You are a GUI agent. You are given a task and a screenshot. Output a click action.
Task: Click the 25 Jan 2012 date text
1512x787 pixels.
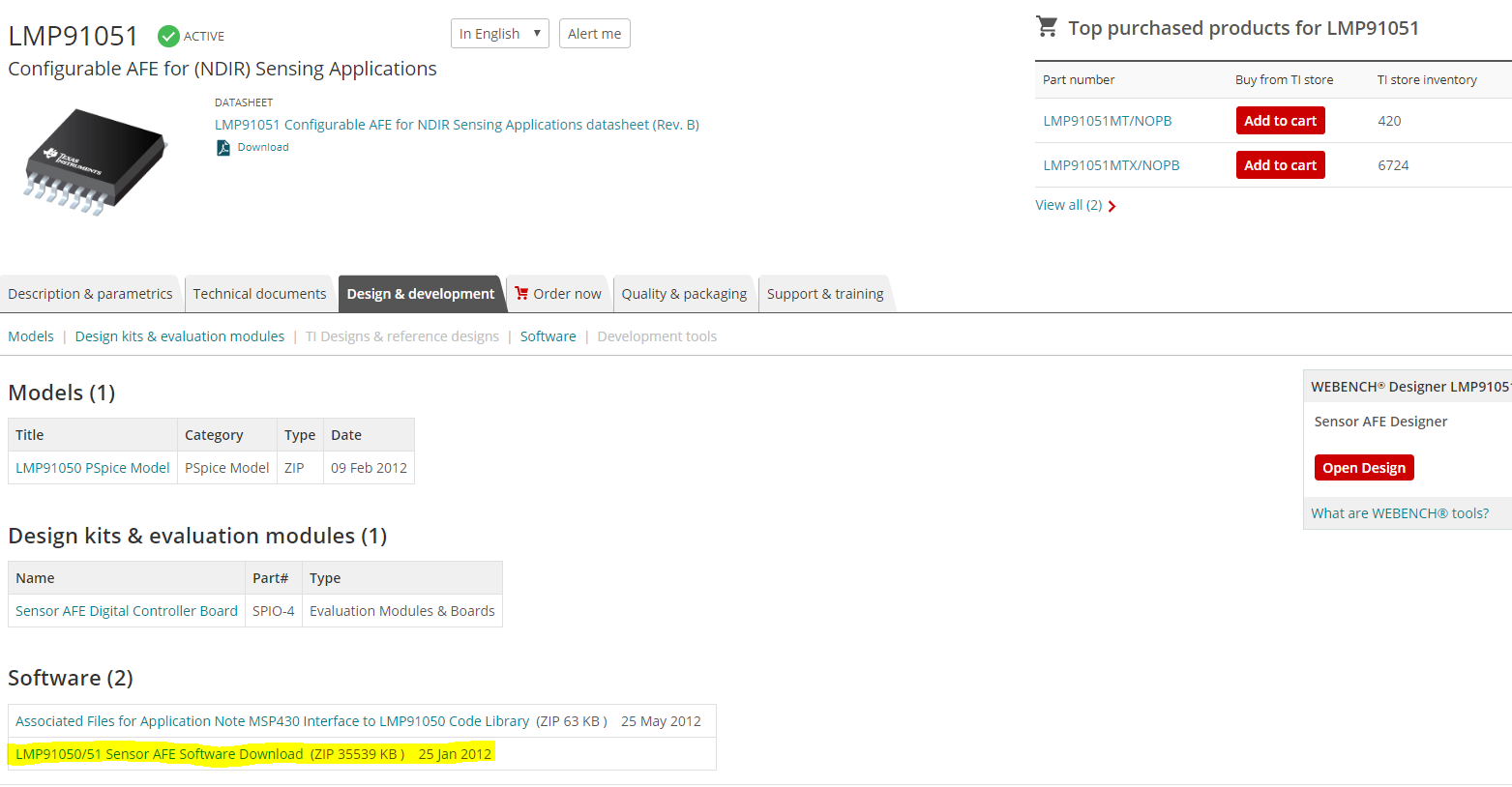pyautogui.click(x=455, y=754)
